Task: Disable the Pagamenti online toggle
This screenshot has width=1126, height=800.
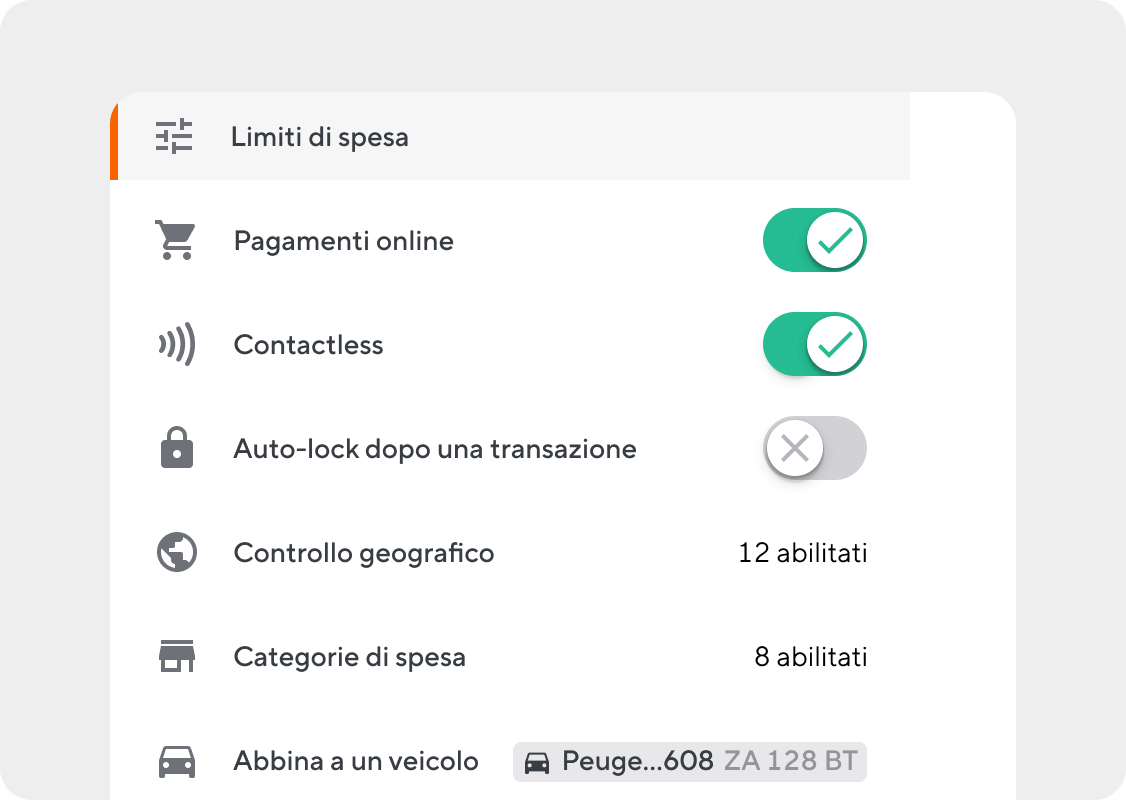Action: pyautogui.click(x=815, y=240)
